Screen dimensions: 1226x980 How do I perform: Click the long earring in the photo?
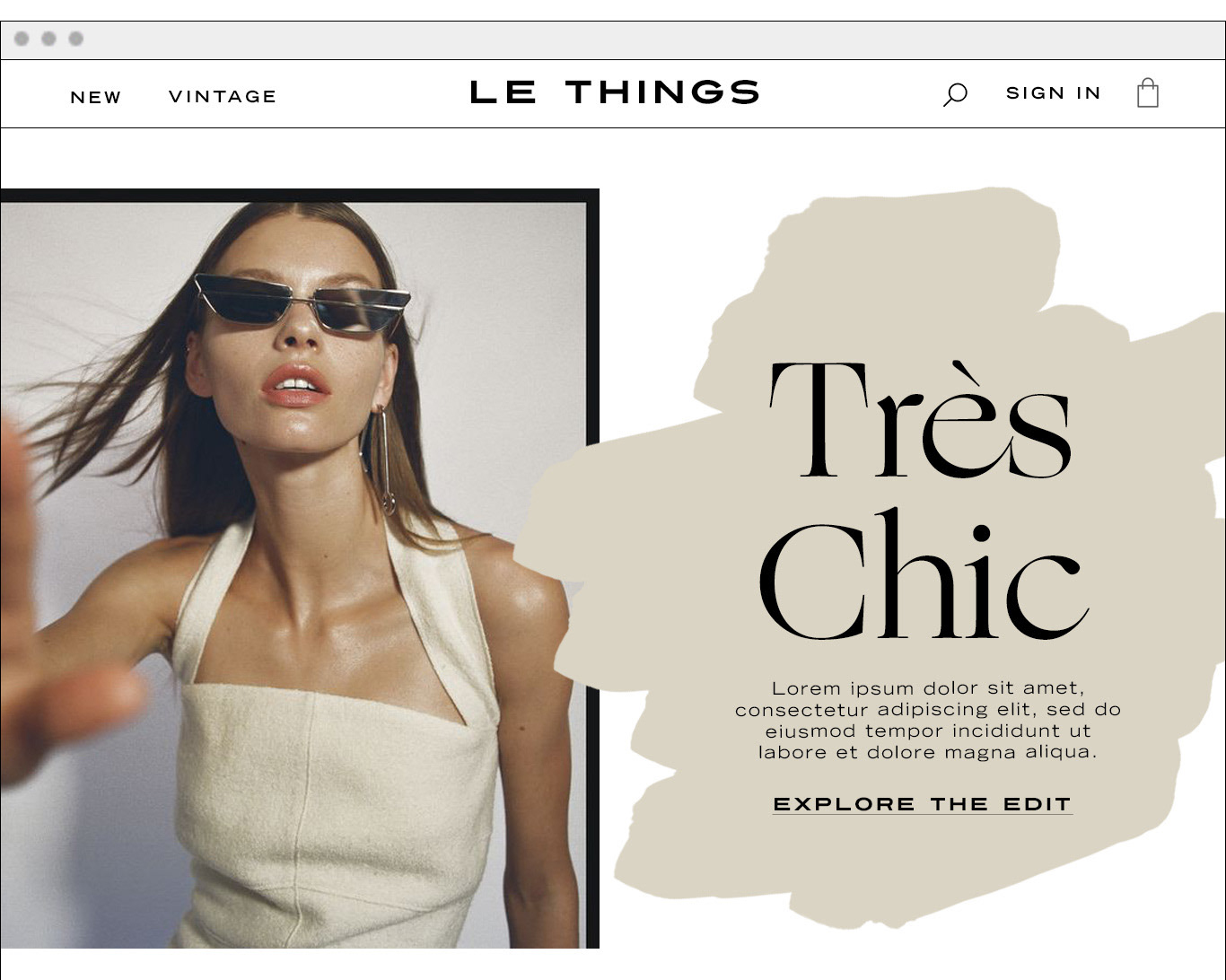382,459
